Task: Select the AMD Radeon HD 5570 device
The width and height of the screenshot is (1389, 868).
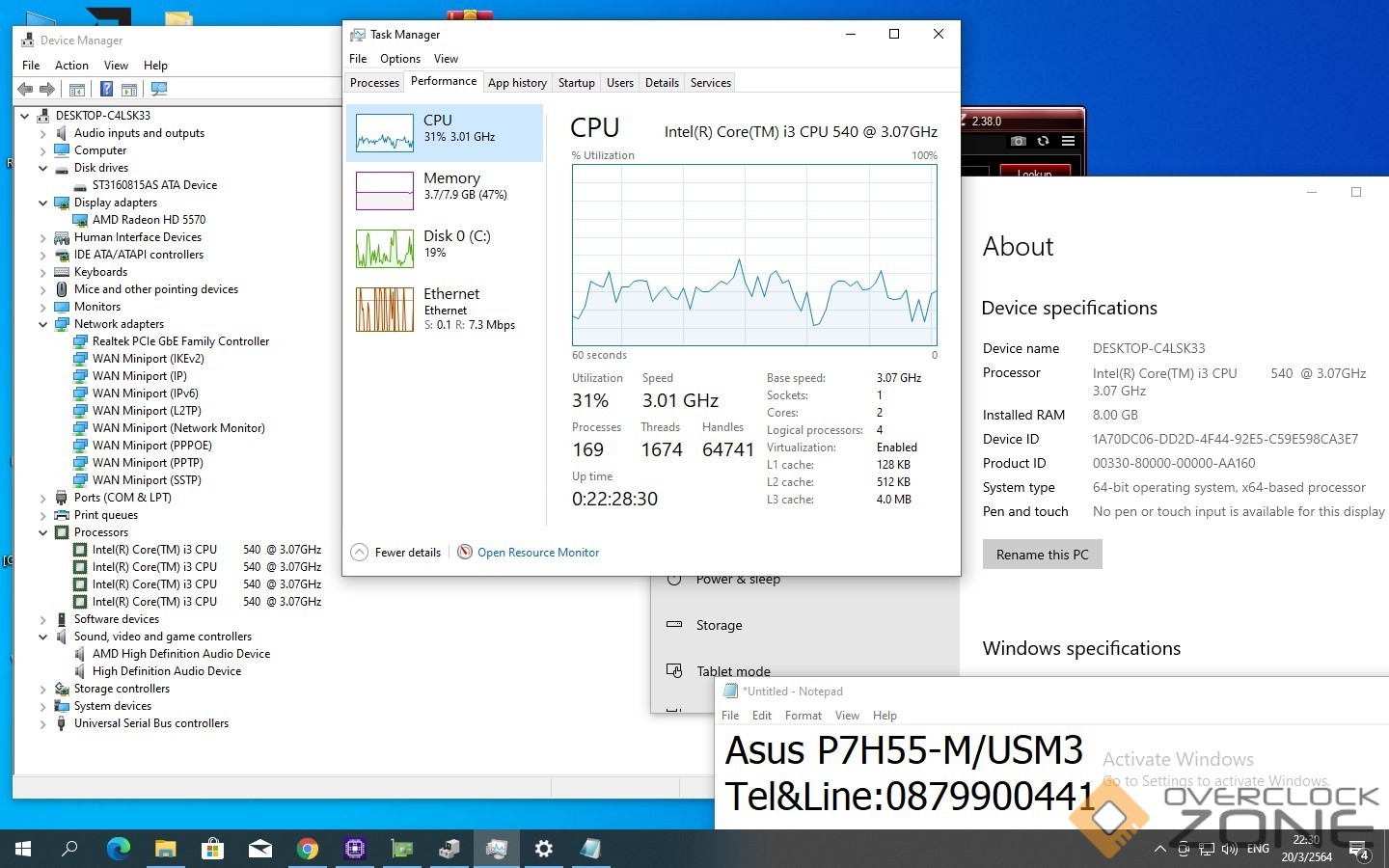Action: click(149, 220)
